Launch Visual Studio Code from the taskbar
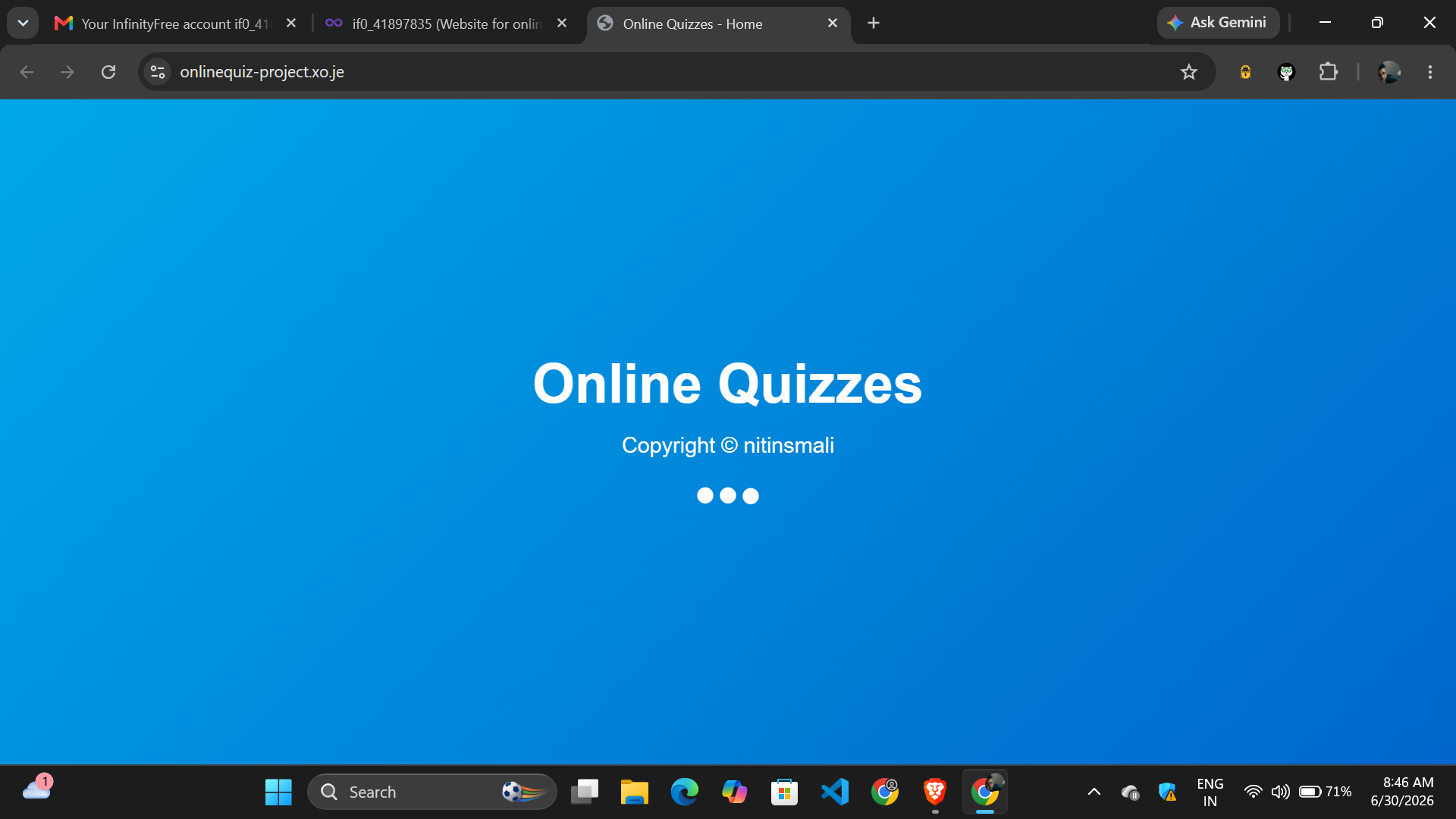Image resolution: width=1456 pixels, height=819 pixels. click(834, 792)
